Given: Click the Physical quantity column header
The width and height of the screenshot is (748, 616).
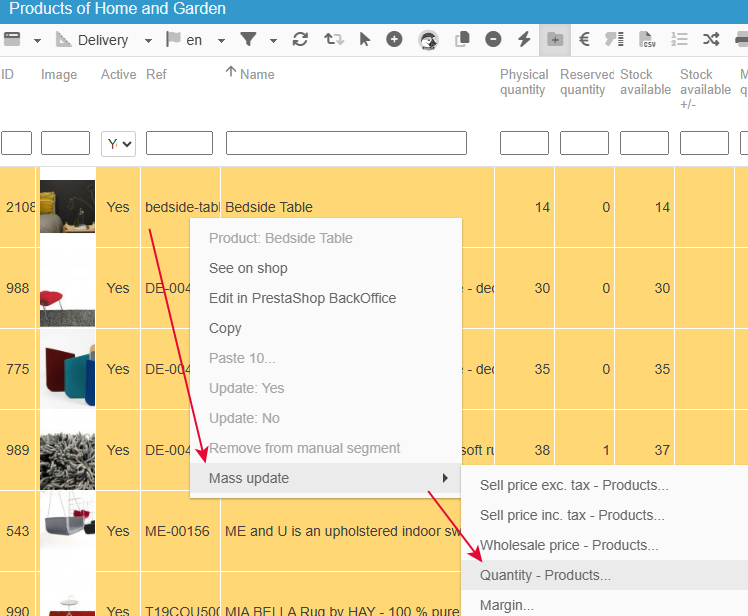Looking at the screenshot, I should coord(524,82).
